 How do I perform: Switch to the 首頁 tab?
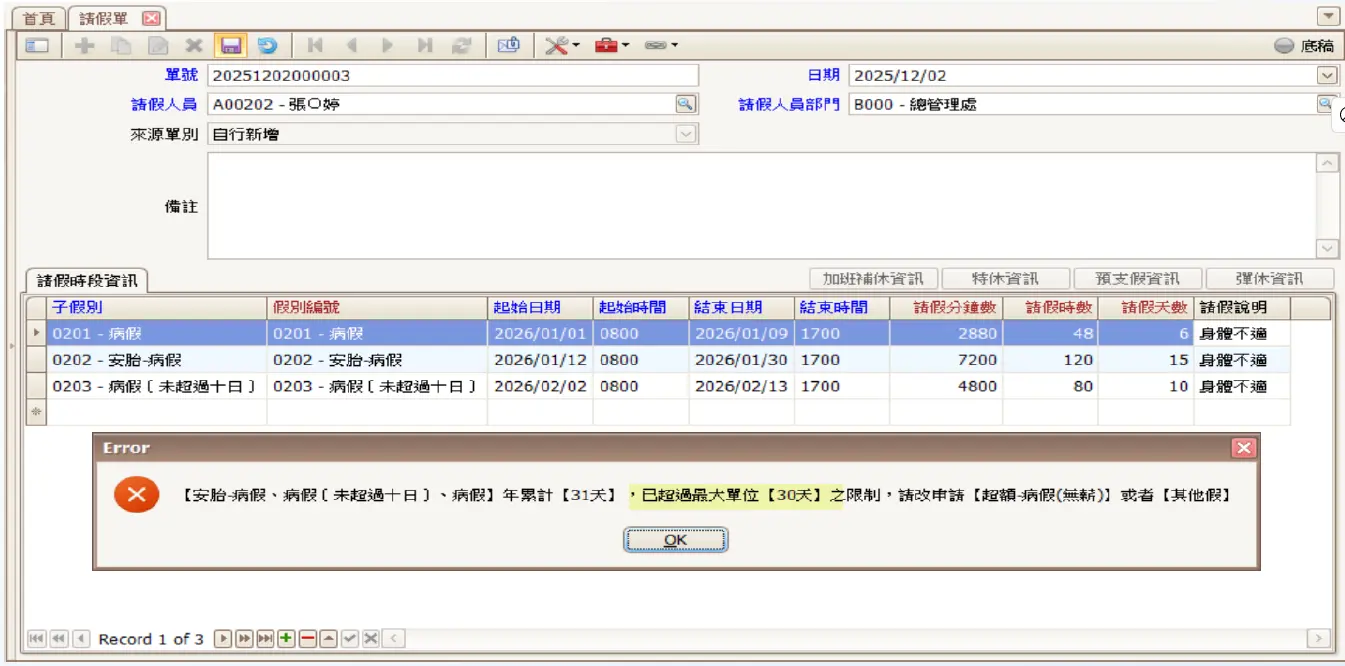point(40,19)
